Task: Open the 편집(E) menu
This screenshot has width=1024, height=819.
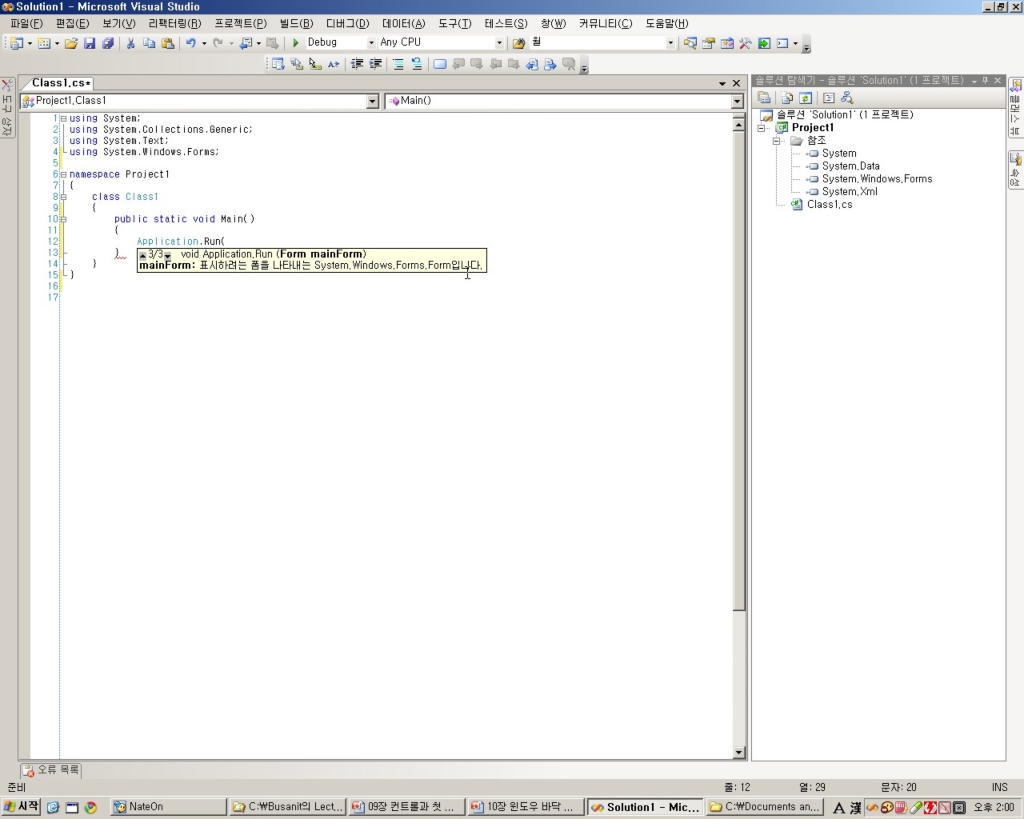Action: (72, 24)
